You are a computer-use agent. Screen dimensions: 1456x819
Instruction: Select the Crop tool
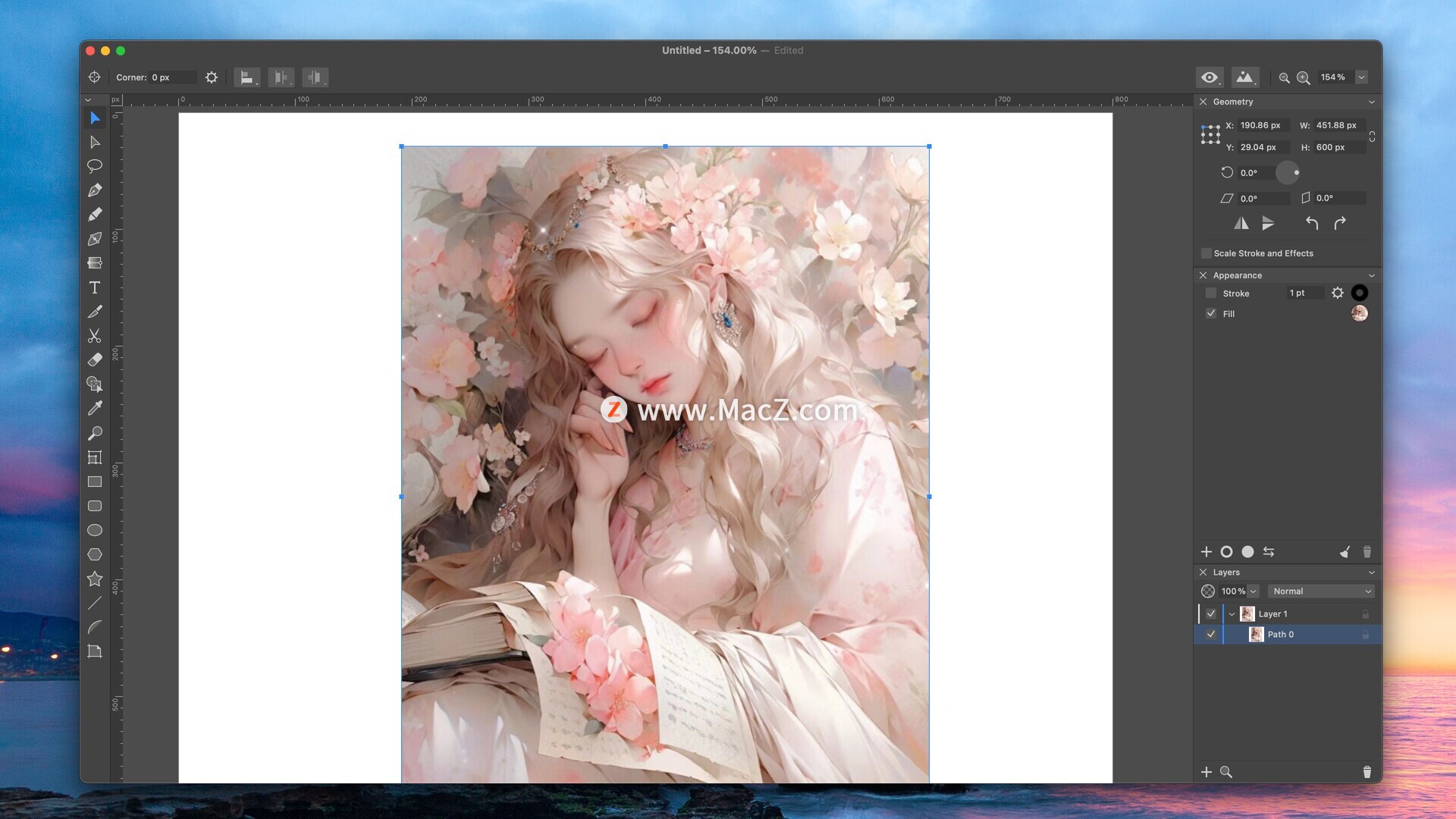click(95, 457)
